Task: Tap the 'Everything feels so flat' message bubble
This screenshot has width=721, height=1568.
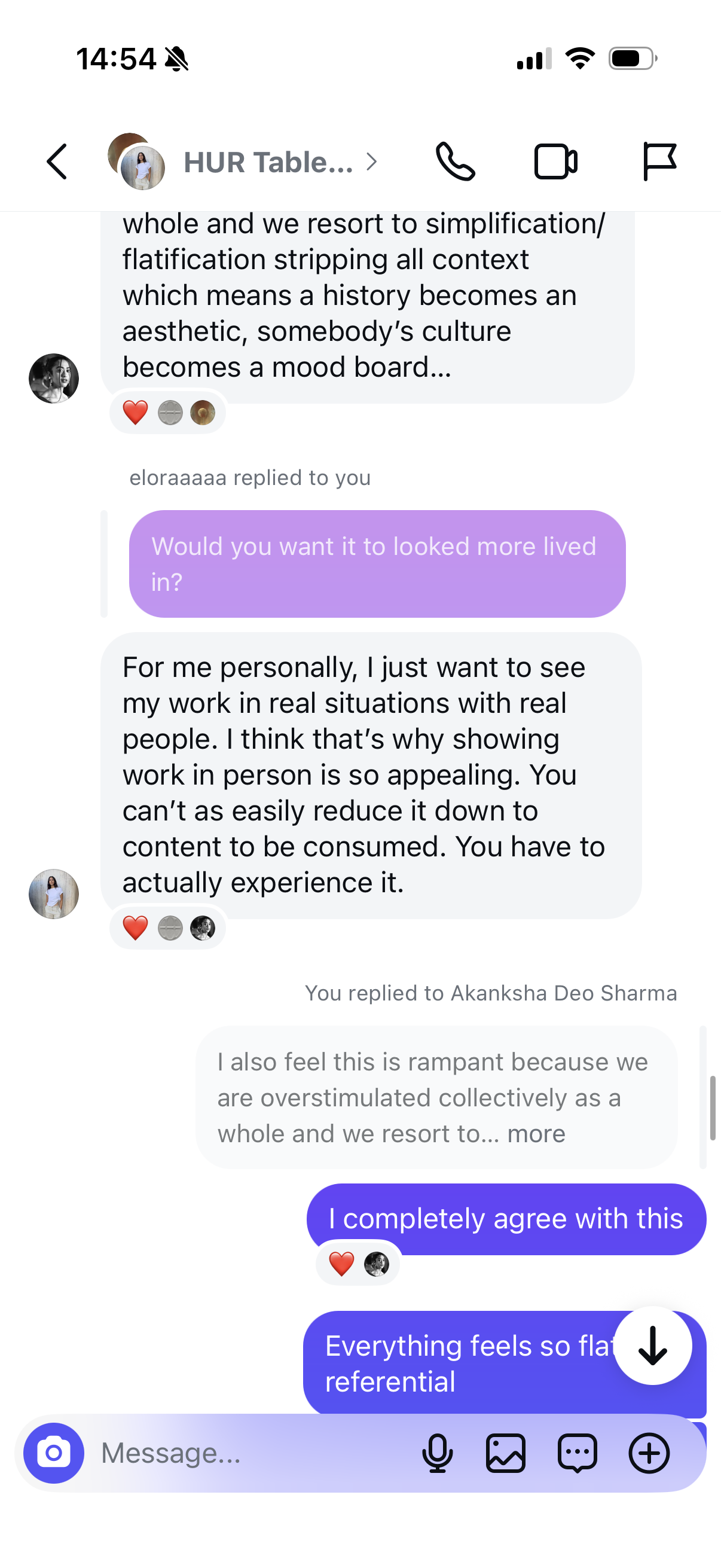Action: point(505,1363)
